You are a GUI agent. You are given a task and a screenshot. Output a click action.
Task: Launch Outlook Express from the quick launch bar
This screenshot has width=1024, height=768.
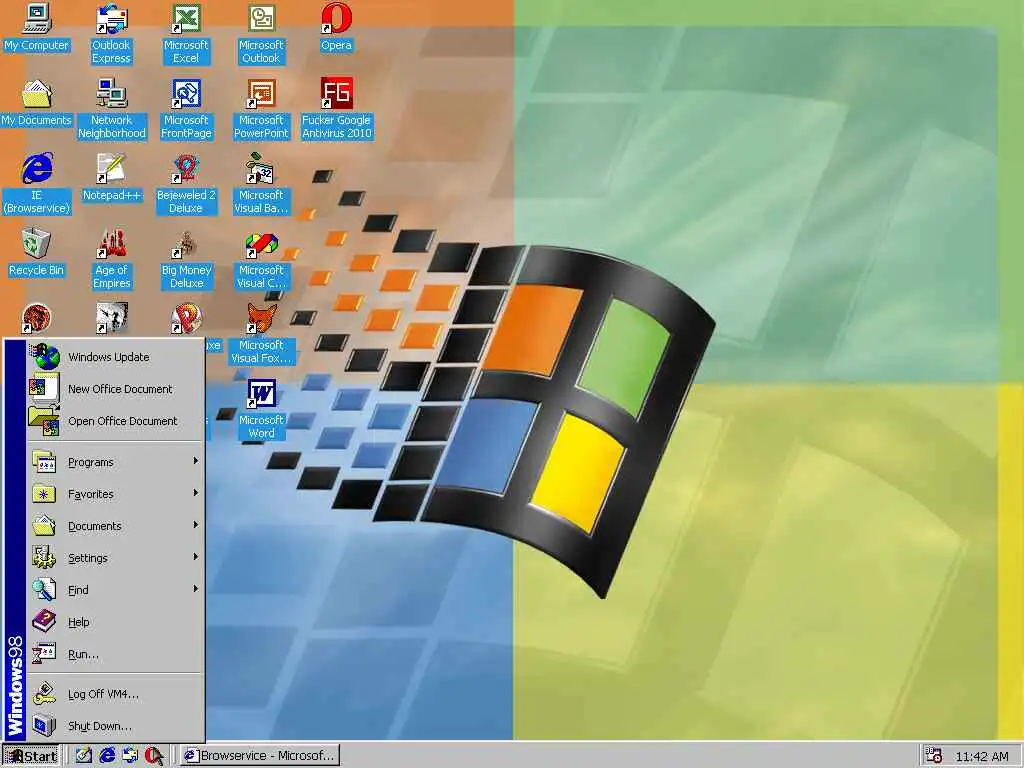pos(130,756)
